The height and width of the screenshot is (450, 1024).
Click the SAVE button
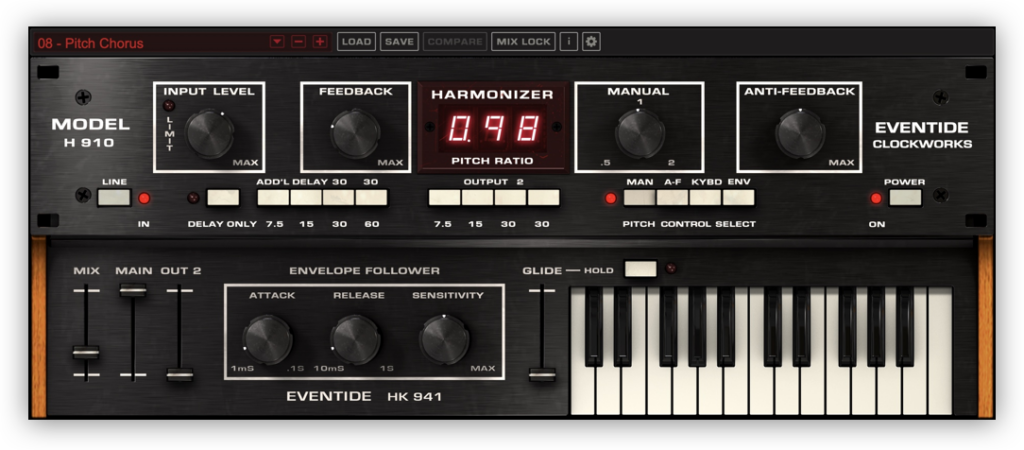tap(399, 42)
